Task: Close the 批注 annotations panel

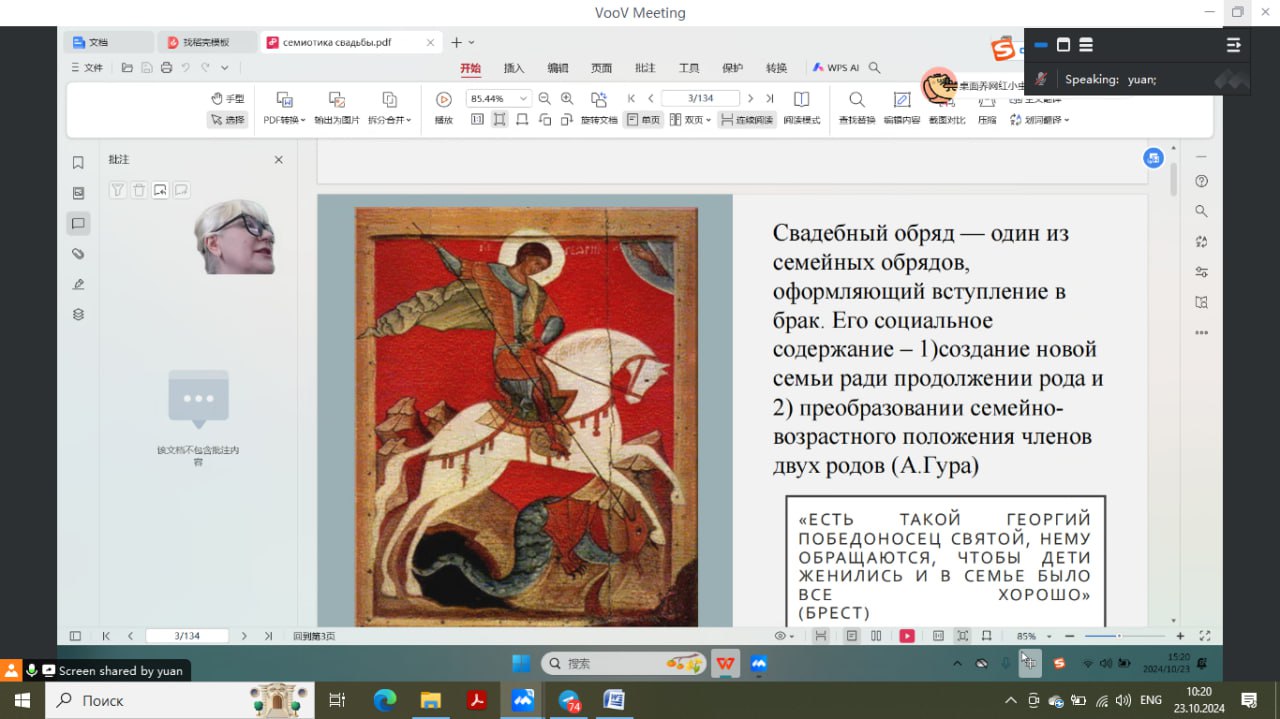Action: (x=279, y=160)
